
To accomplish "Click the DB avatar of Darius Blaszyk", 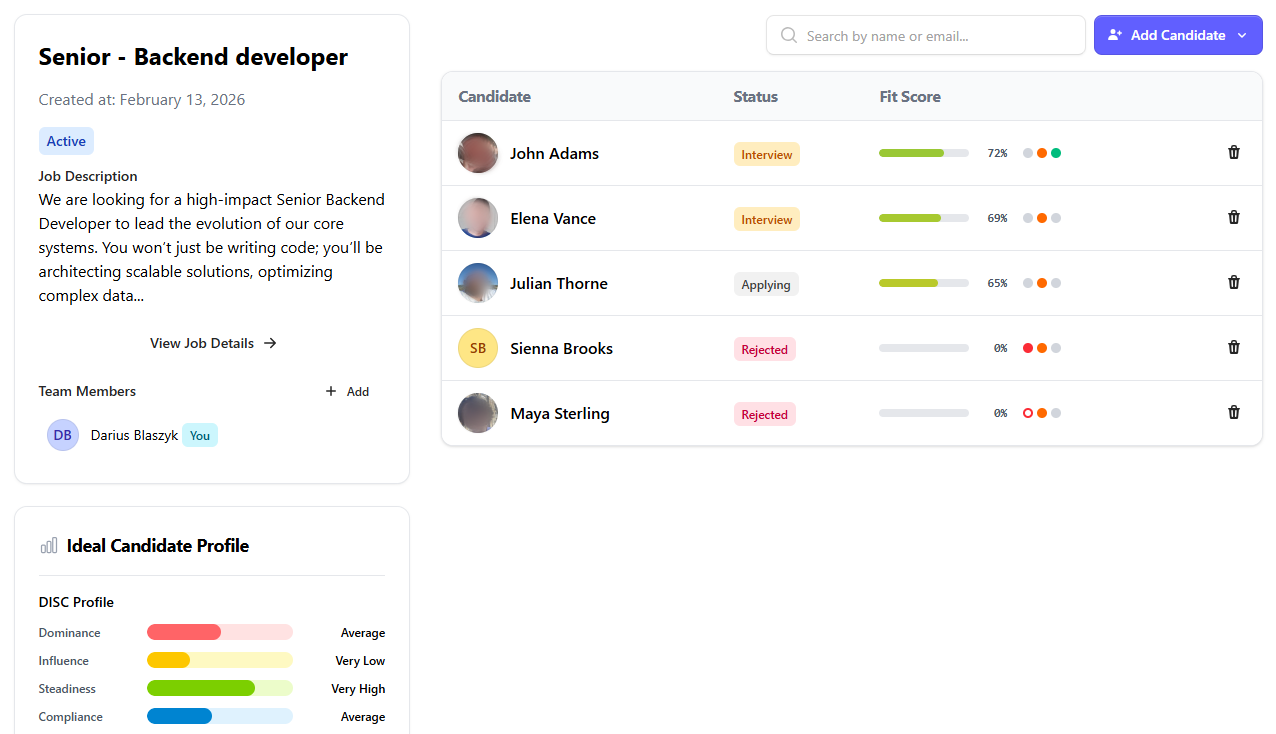I will tap(63, 435).
